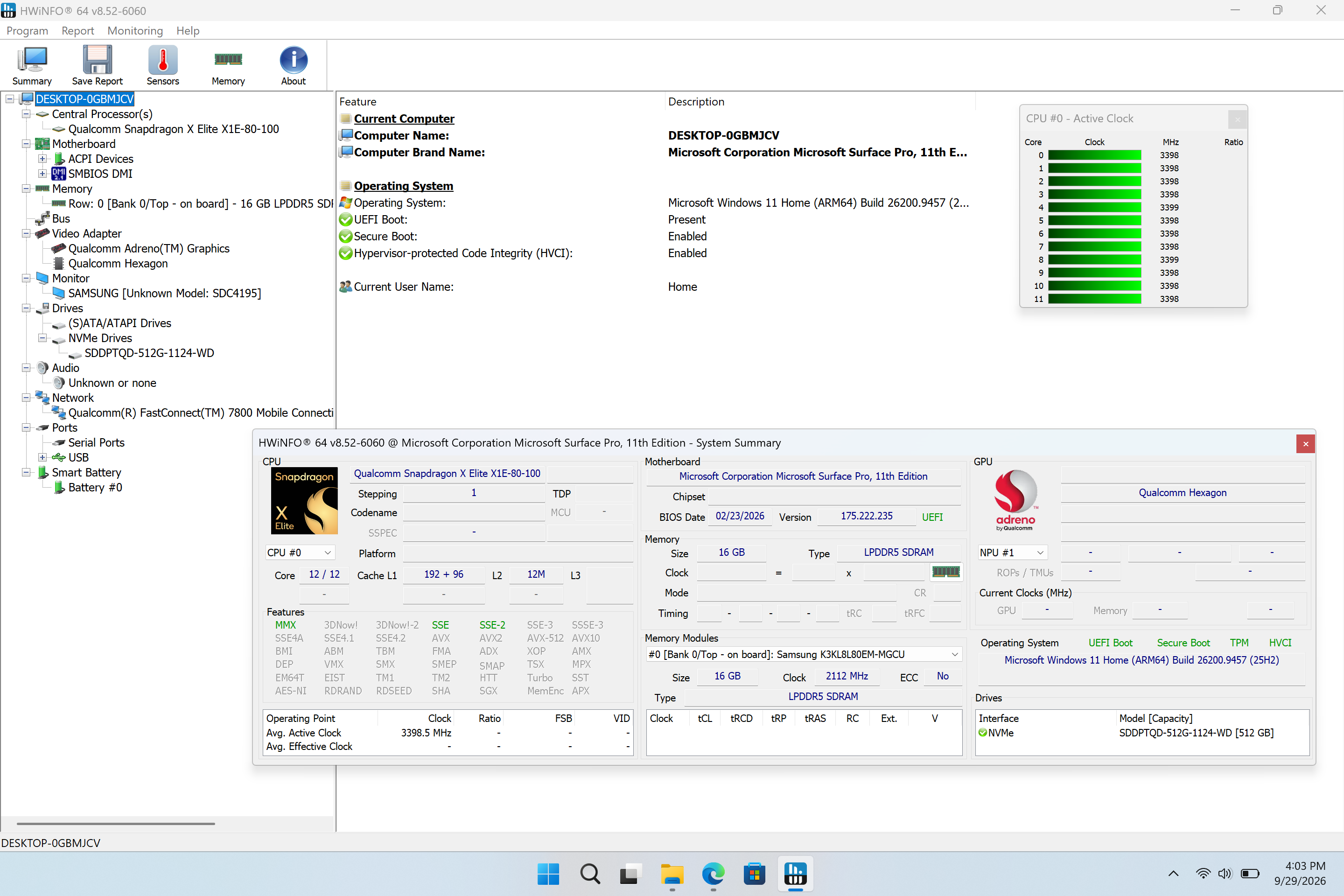Show hidden tray icons chevron

click(1173, 873)
